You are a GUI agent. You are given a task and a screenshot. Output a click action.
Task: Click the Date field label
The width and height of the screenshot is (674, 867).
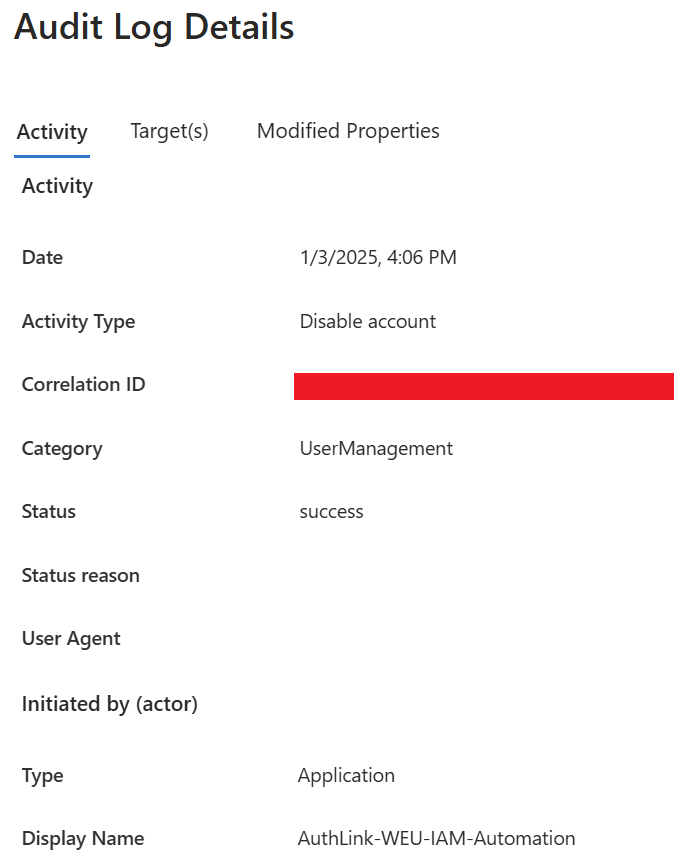click(x=42, y=258)
